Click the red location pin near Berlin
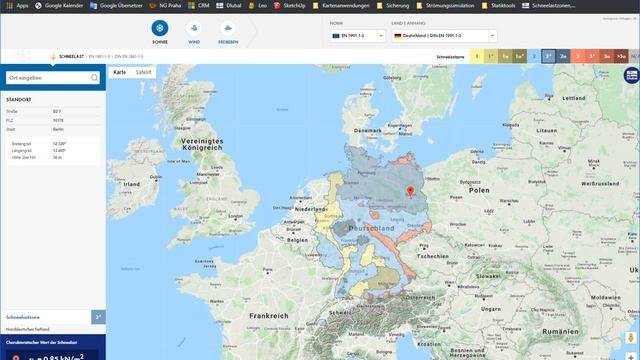Image resolution: width=640 pixels, height=360 pixels. [410, 192]
